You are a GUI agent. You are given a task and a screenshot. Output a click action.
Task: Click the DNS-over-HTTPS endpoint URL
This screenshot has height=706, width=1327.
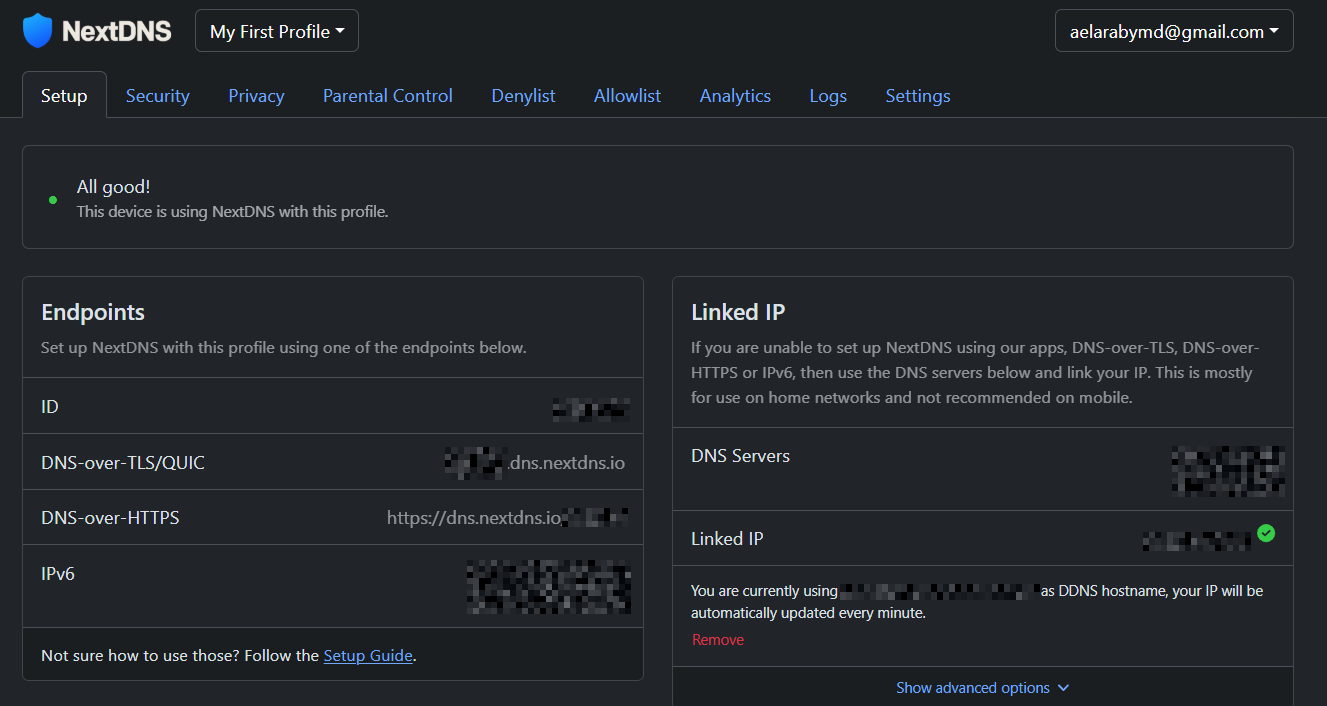pyautogui.click(x=507, y=518)
